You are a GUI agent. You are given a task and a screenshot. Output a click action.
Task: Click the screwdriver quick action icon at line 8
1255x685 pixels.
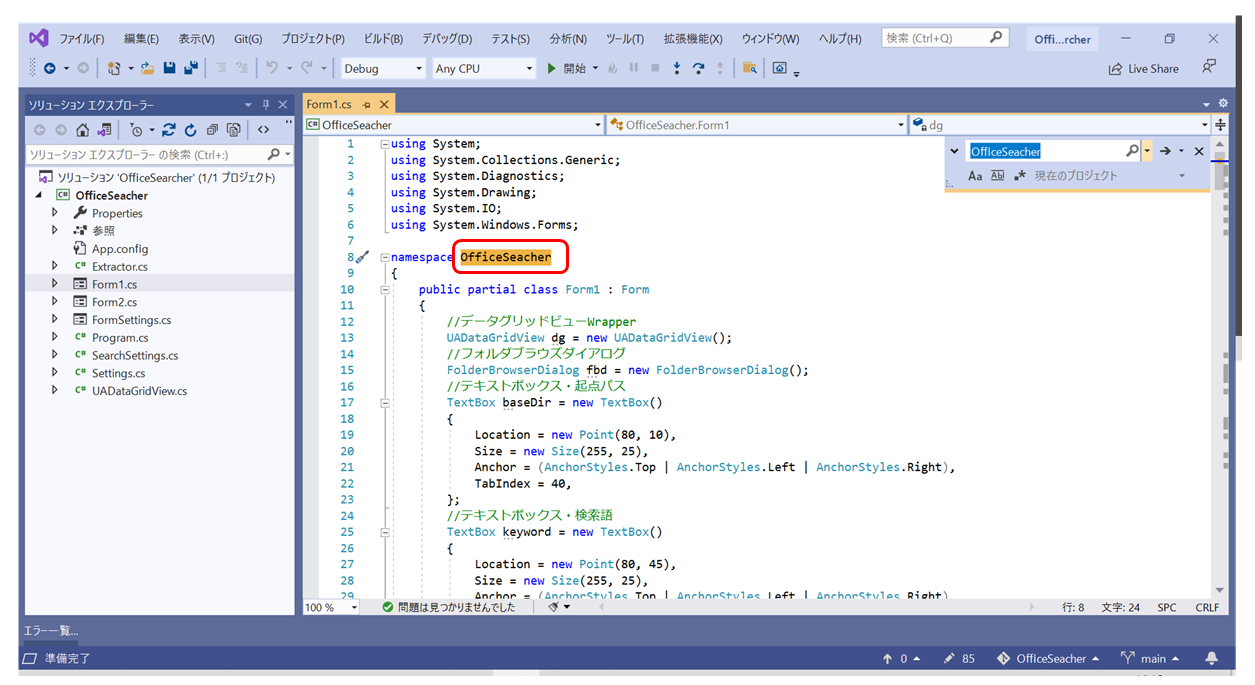(362, 257)
